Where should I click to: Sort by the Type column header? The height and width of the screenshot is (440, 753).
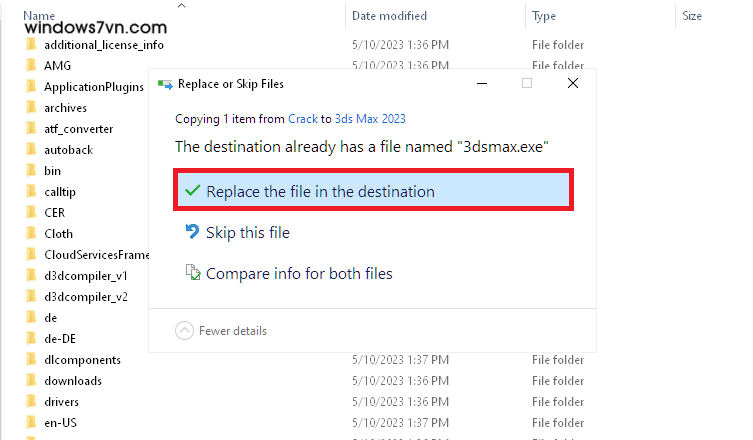[544, 16]
